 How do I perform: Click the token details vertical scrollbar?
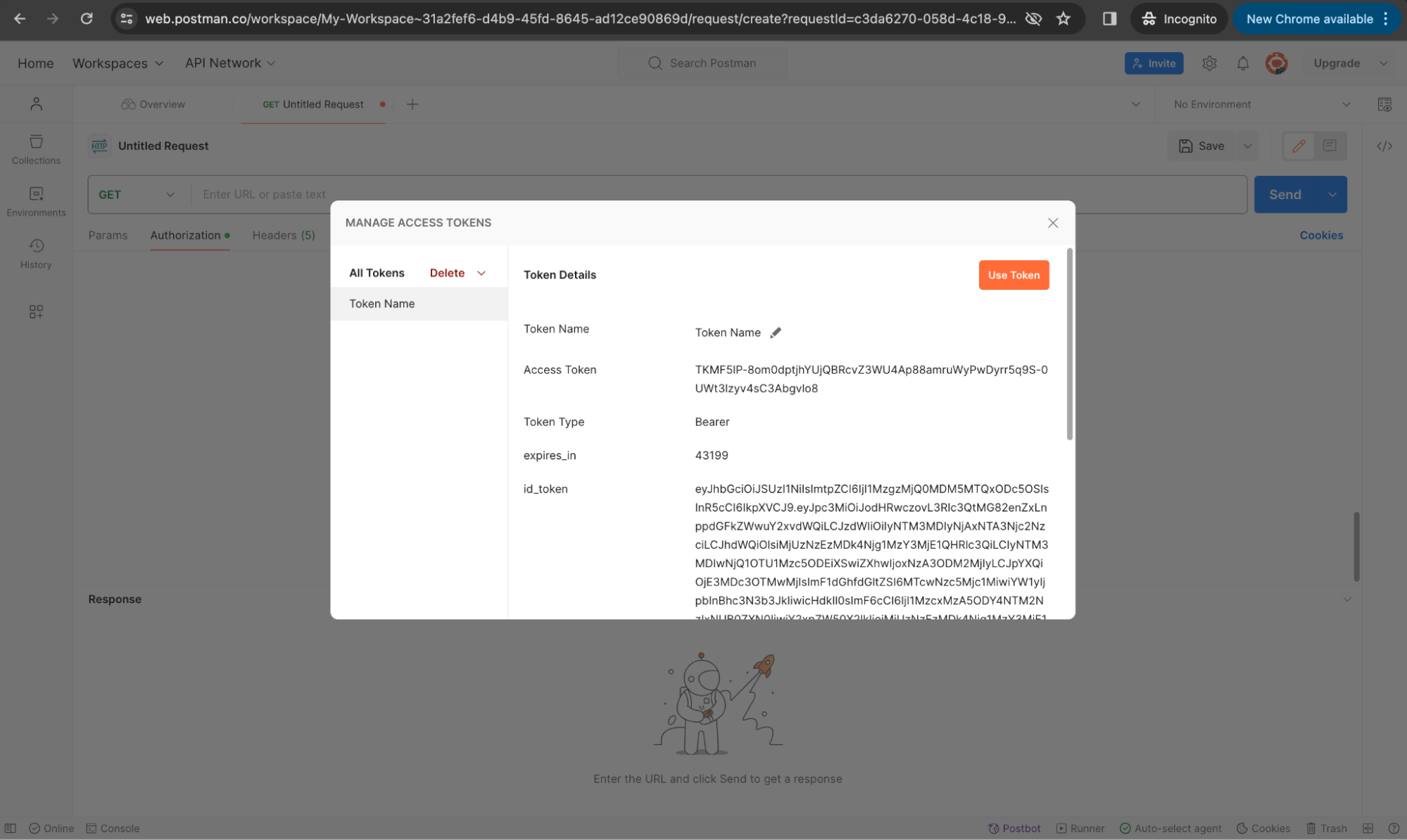pos(1069,345)
